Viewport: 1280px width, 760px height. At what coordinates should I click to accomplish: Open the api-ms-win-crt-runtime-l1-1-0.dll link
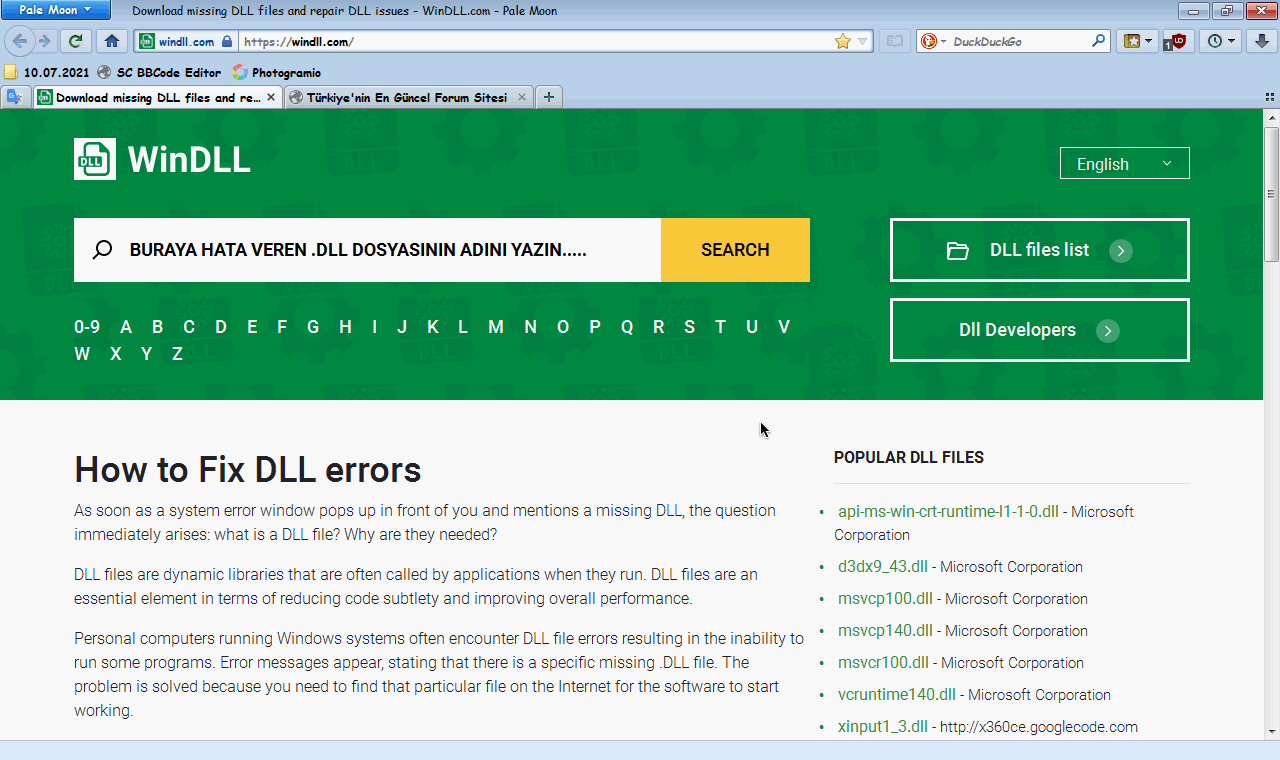point(948,511)
